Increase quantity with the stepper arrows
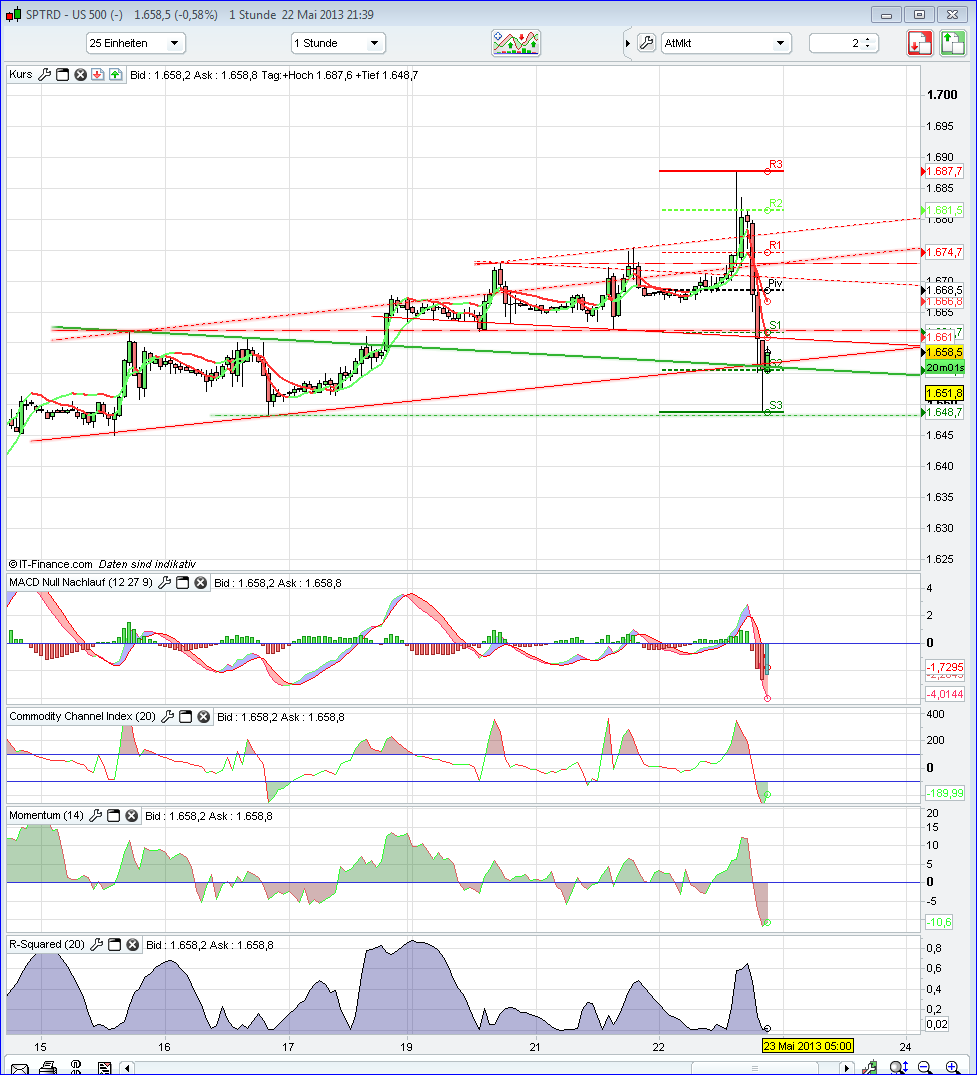The height and width of the screenshot is (1075, 977). (868, 39)
